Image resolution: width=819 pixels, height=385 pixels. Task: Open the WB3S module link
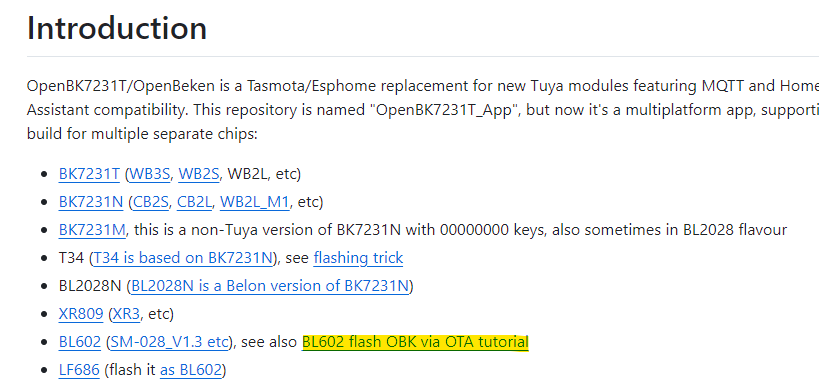click(x=149, y=174)
